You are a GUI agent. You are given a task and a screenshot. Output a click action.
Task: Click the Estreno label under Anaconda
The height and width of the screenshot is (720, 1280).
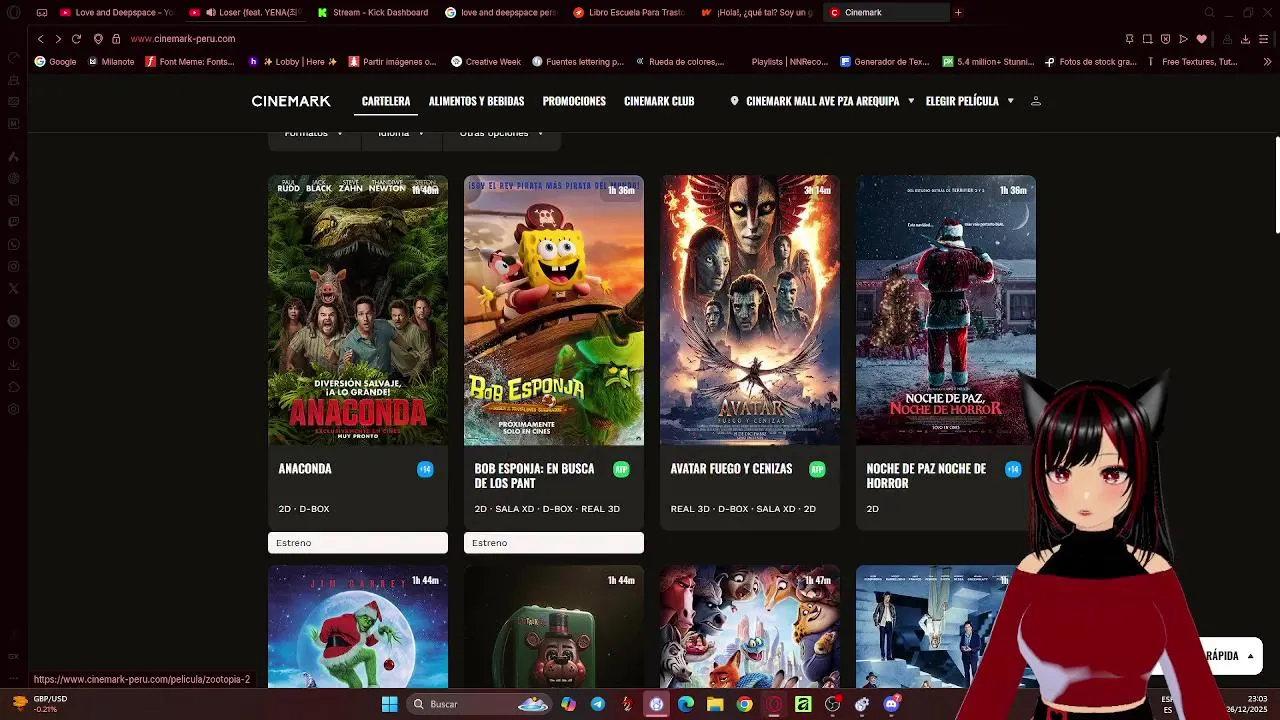coord(358,543)
